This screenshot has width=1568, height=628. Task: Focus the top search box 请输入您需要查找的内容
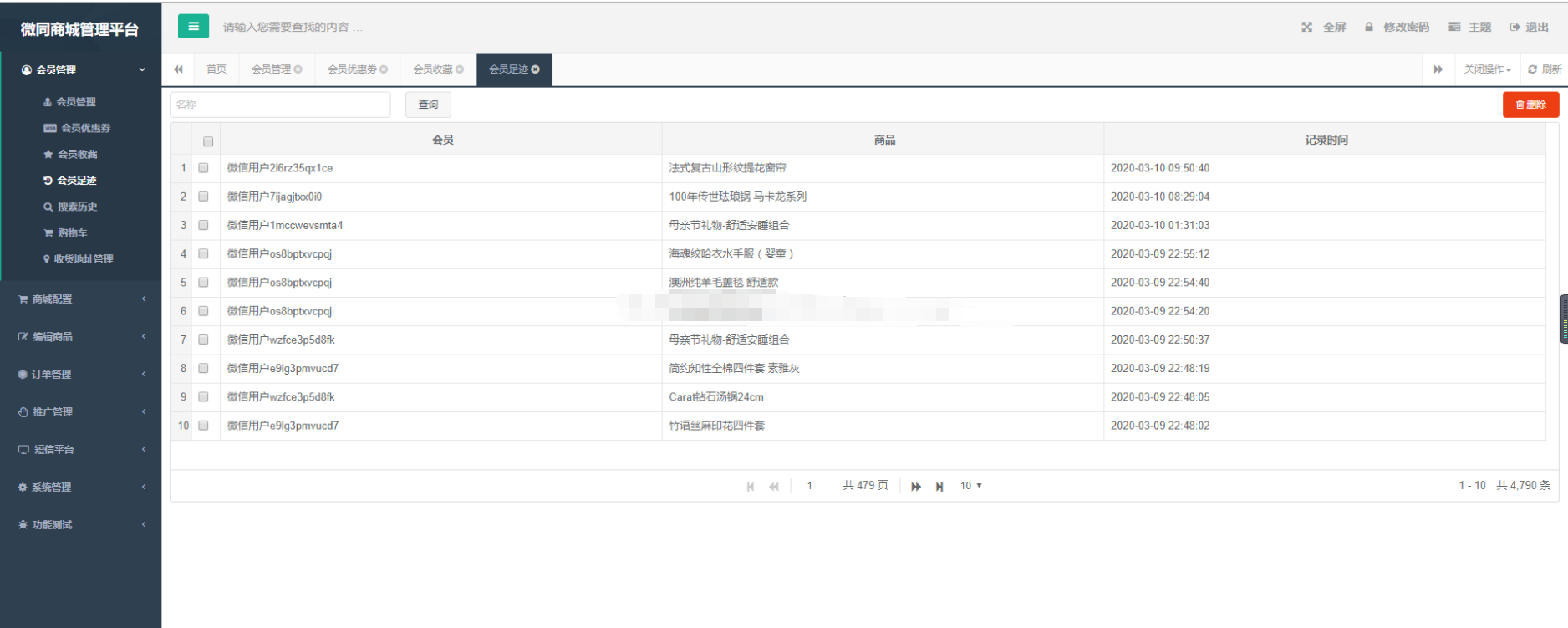293,27
